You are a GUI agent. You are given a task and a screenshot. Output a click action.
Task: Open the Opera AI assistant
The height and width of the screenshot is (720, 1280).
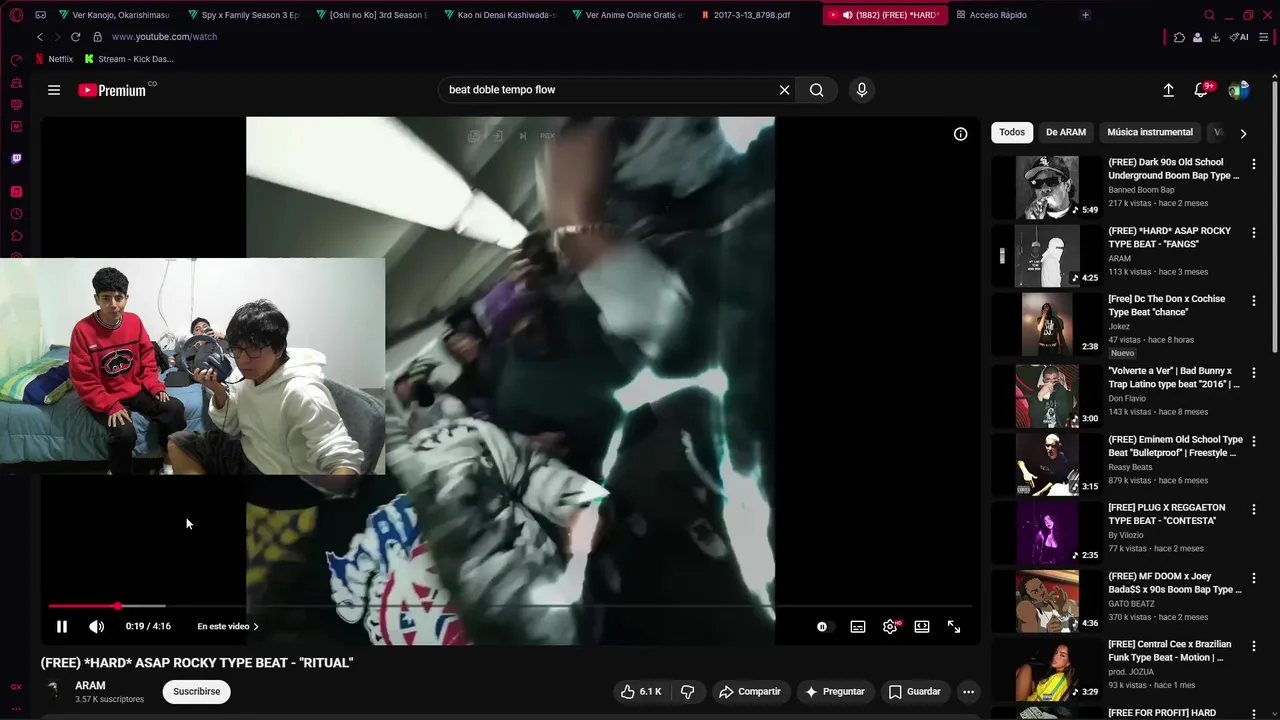(1241, 37)
